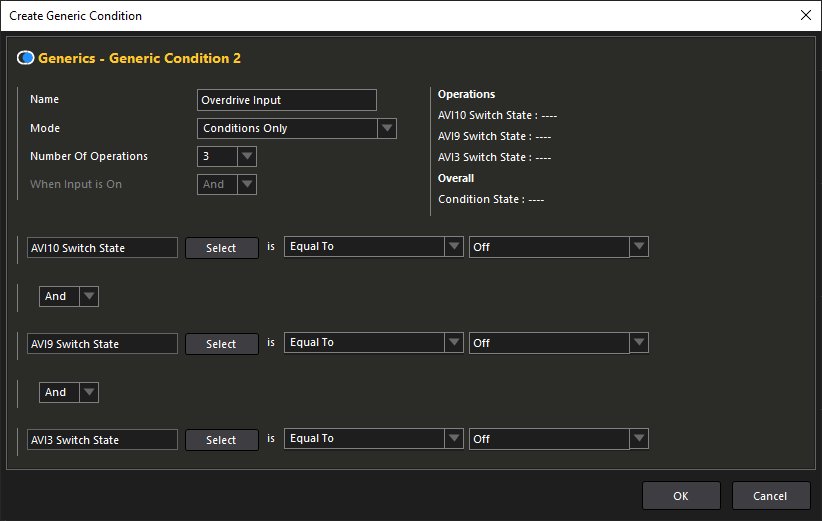
Task: Click Select button for AVI10 Switch State
Action: pos(222,248)
